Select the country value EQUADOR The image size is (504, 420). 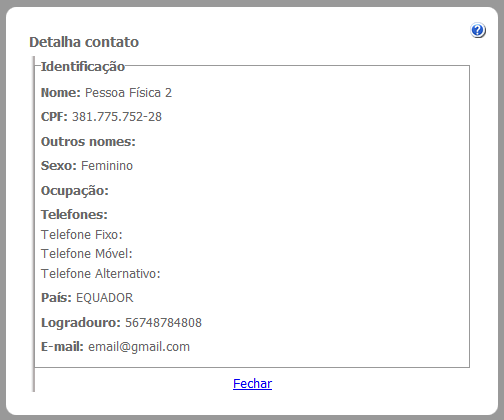(105, 298)
